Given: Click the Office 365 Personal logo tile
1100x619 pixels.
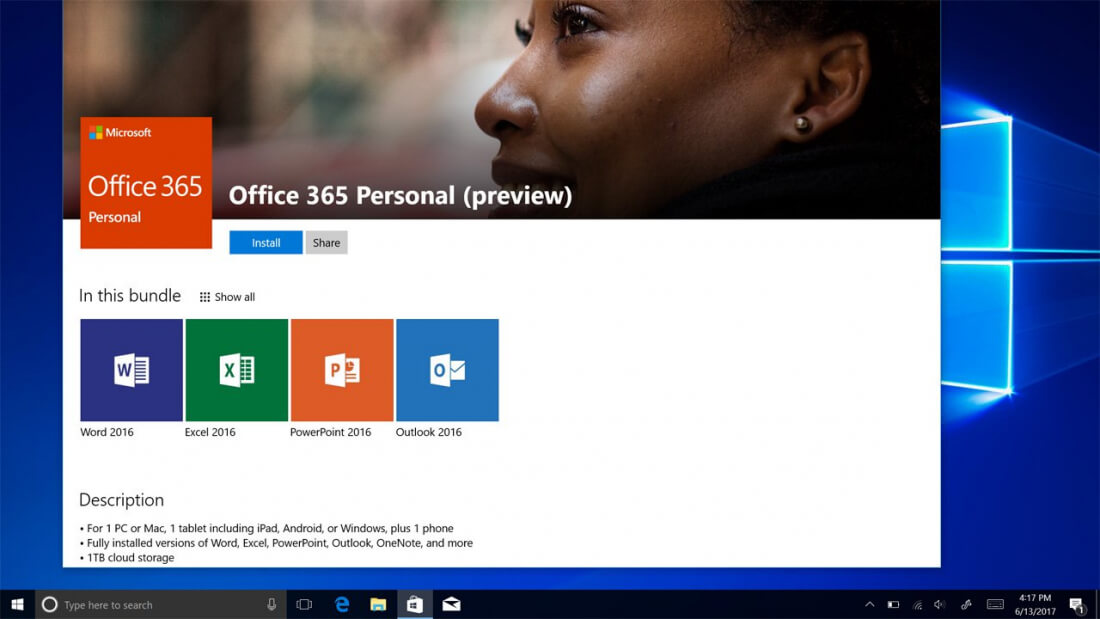Looking at the screenshot, I should click(146, 183).
